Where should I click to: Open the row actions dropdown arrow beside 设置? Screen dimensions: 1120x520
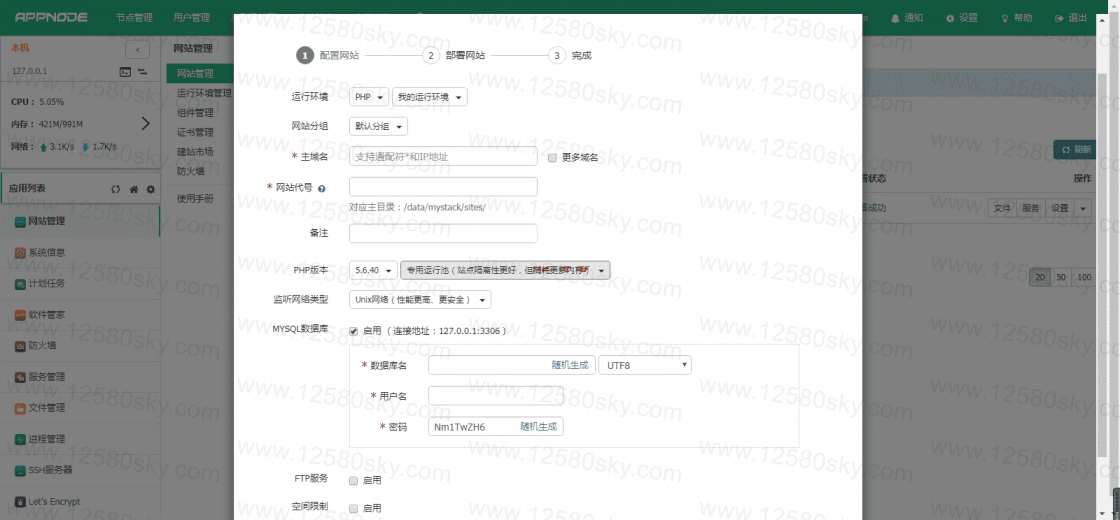[1083, 208]
